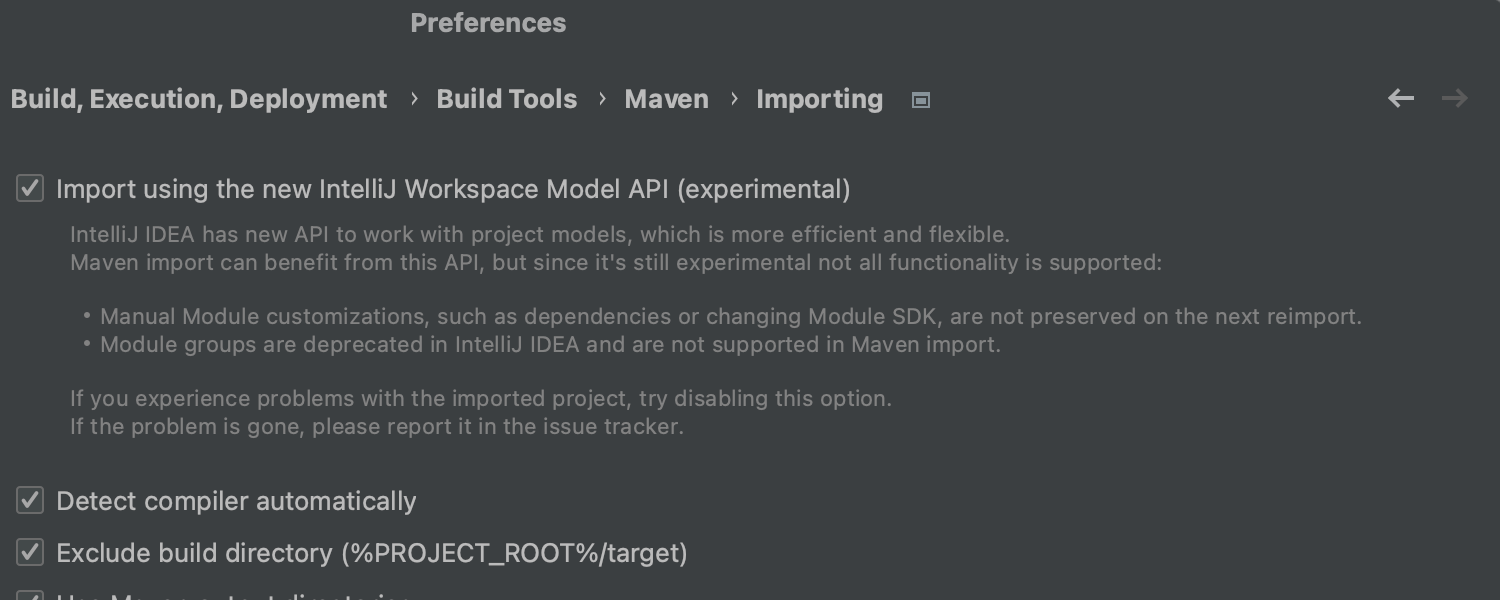Click the forward navigation arrow
1500x600 pixels.
click(x=1455, y=98)
